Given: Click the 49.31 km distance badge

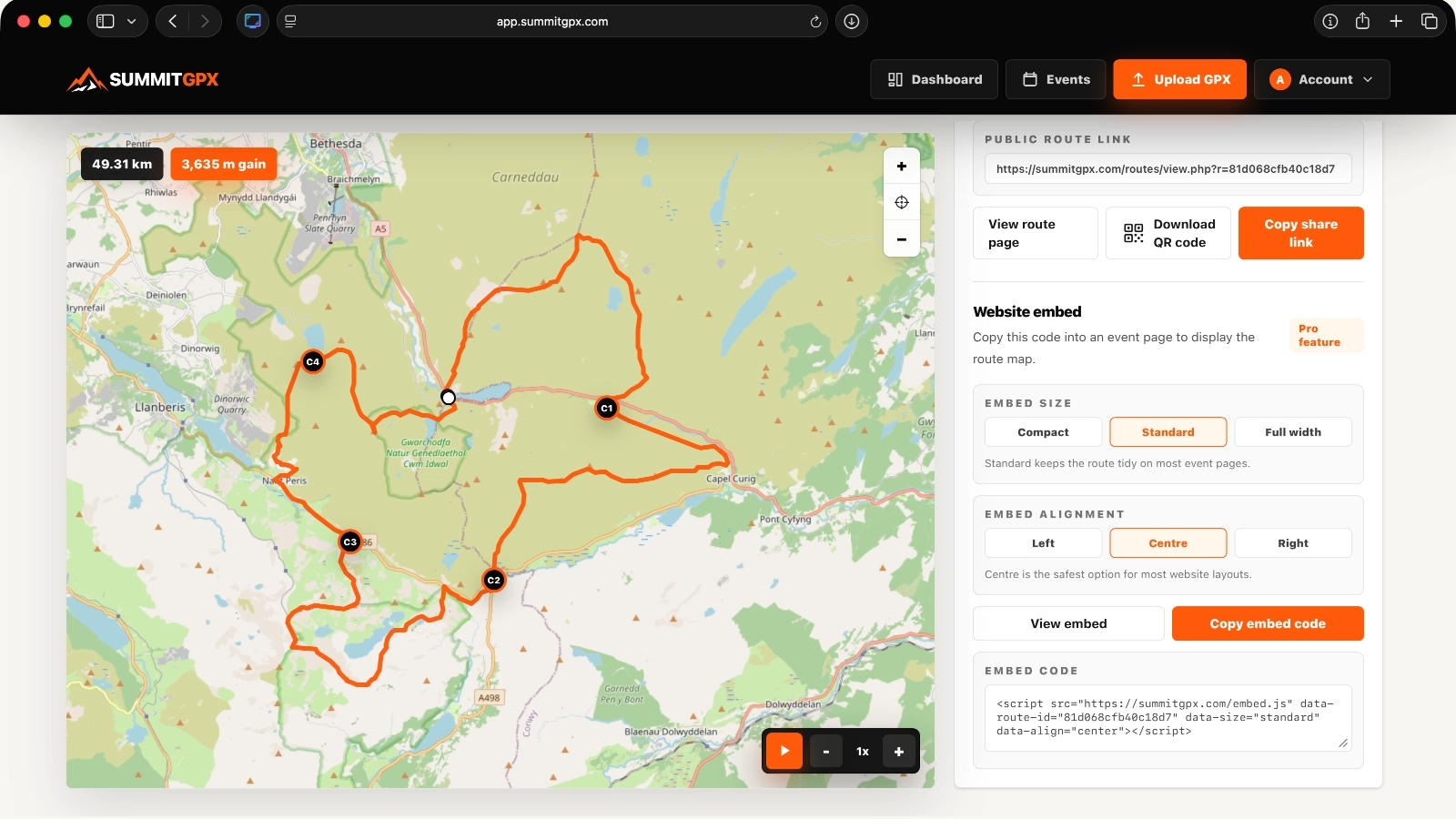Looking at the screenshot, I should point(122,164).
